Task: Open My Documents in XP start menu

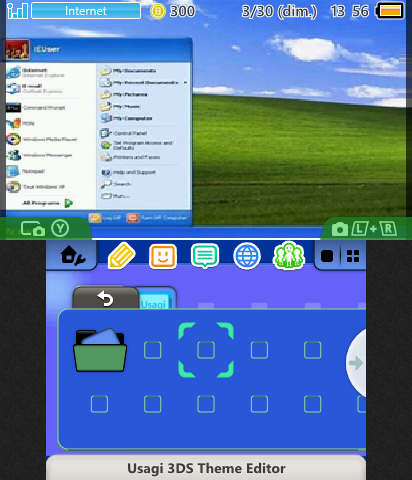Action: (129, 71)
